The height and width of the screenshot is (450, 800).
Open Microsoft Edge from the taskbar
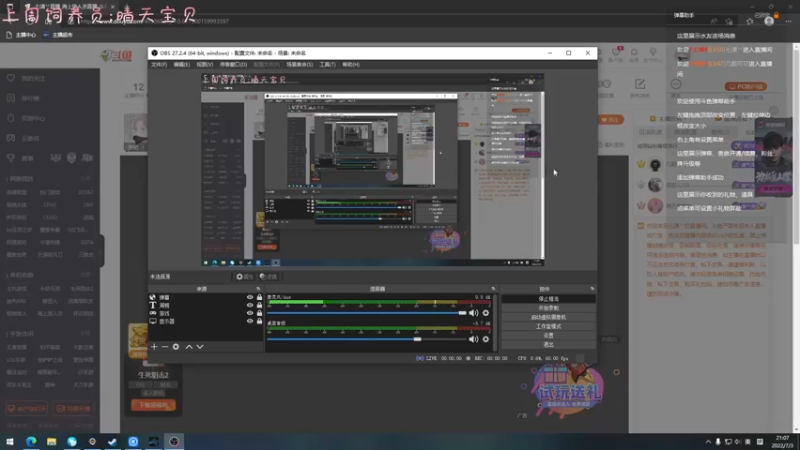point(31,441)
